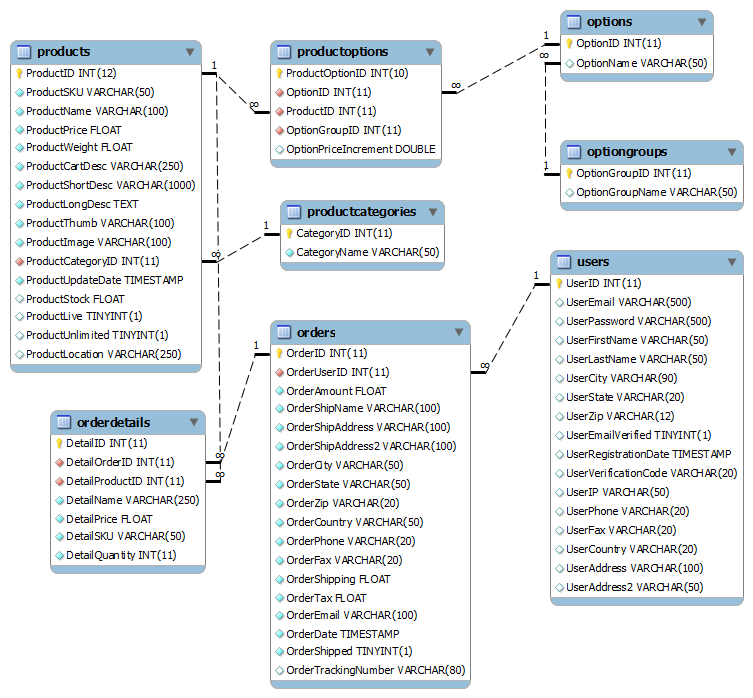Click the users table icon
Viewport: 753px width, 698px height.
563,262
